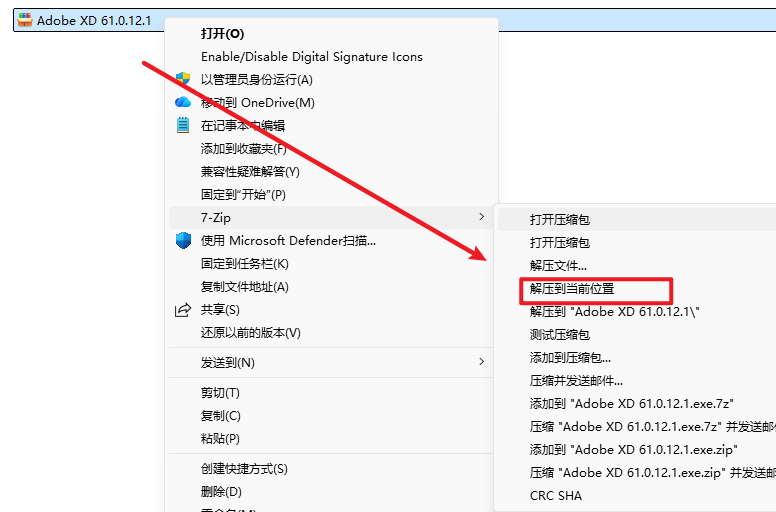Click the Notepad icon beside 在记事本中编辑
Screen dimensions: 776x512
[x=183, y=125]
